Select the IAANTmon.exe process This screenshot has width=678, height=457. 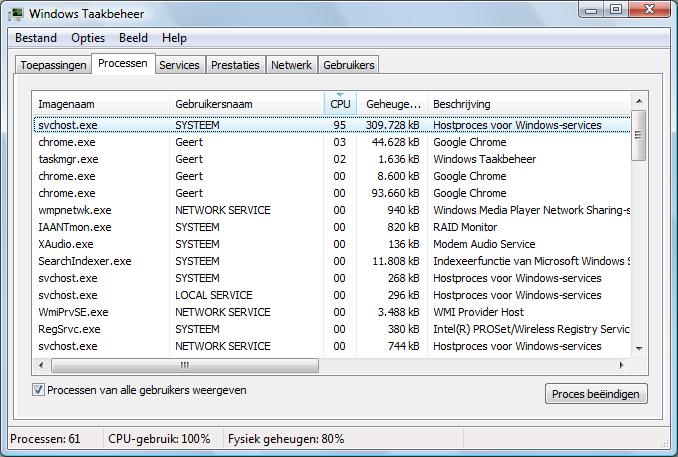332,227
